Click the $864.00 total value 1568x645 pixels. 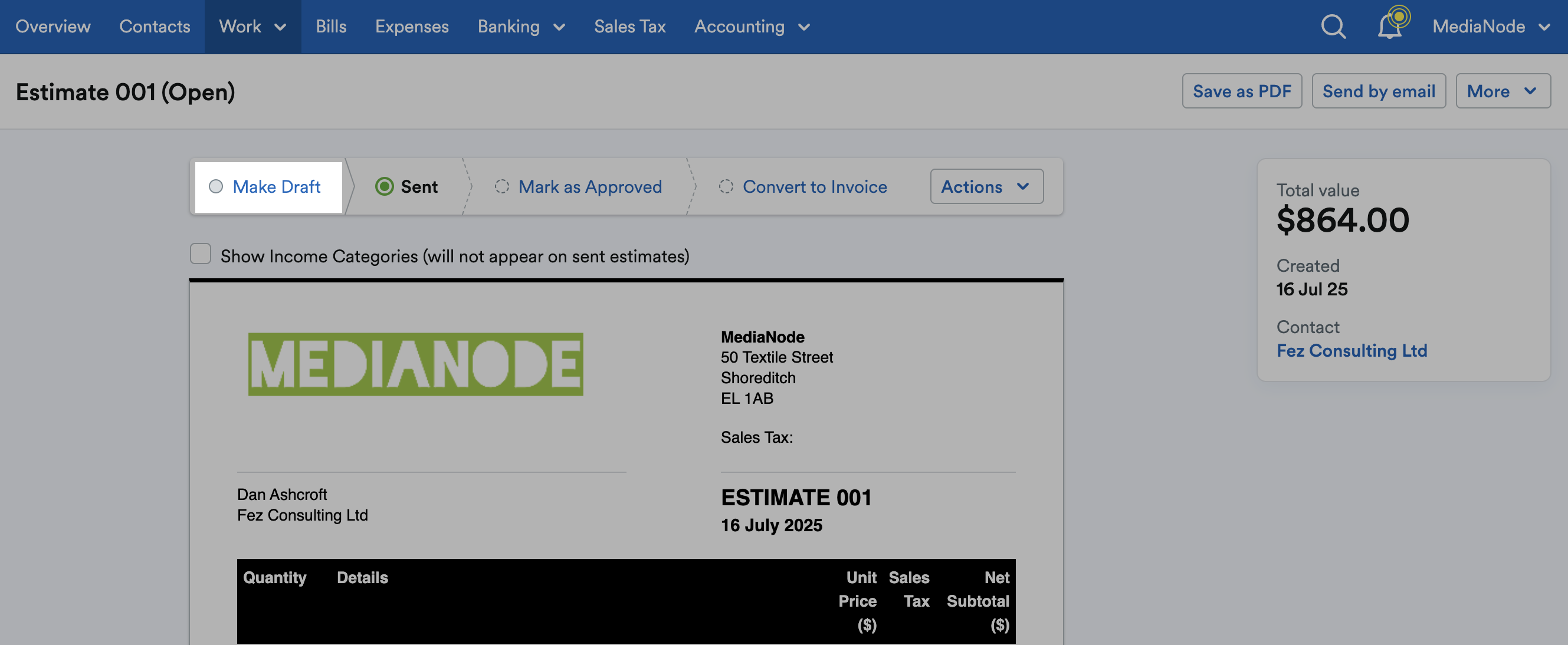[x=1343, y=220]
